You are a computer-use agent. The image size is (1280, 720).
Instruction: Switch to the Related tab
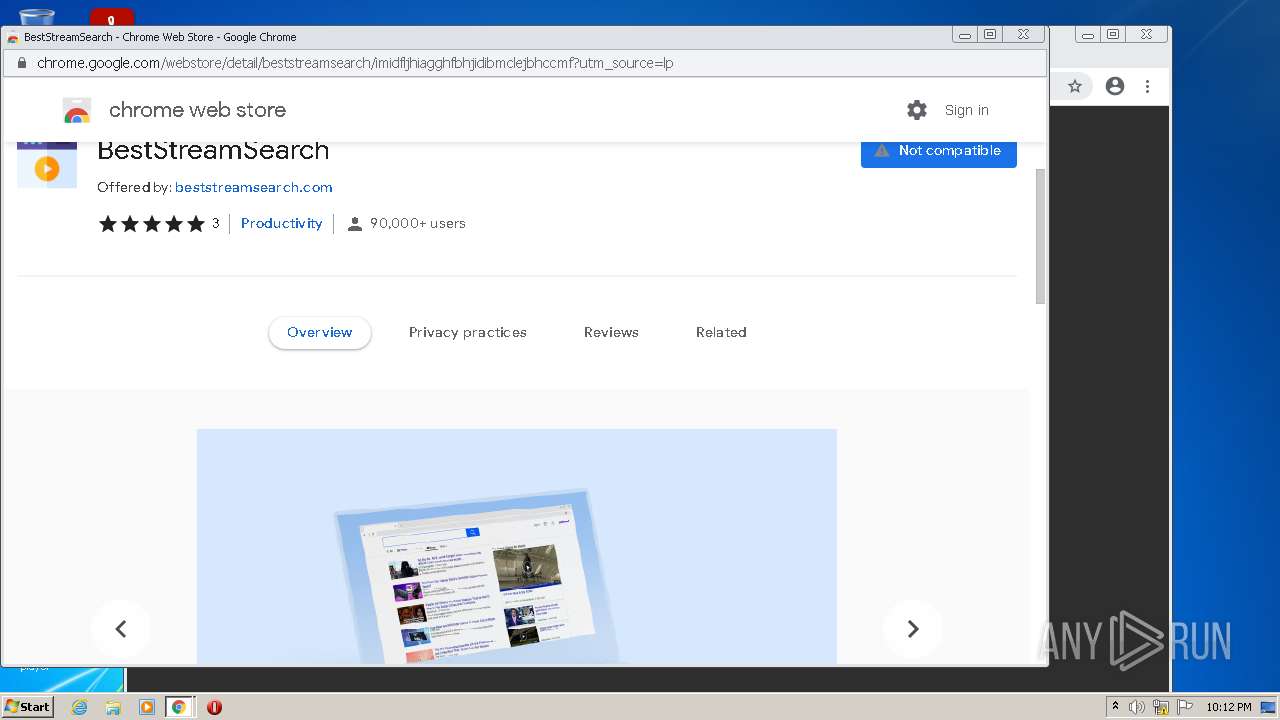721,332
